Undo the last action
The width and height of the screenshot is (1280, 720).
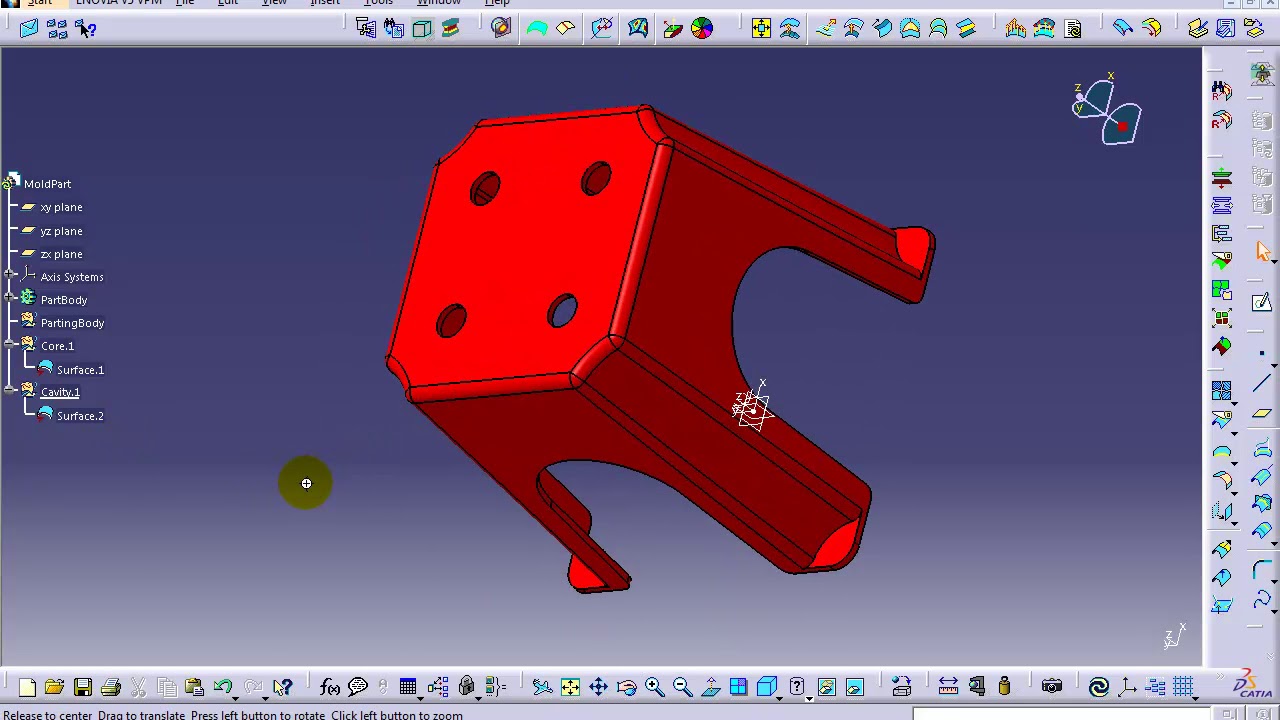(222, 687)
